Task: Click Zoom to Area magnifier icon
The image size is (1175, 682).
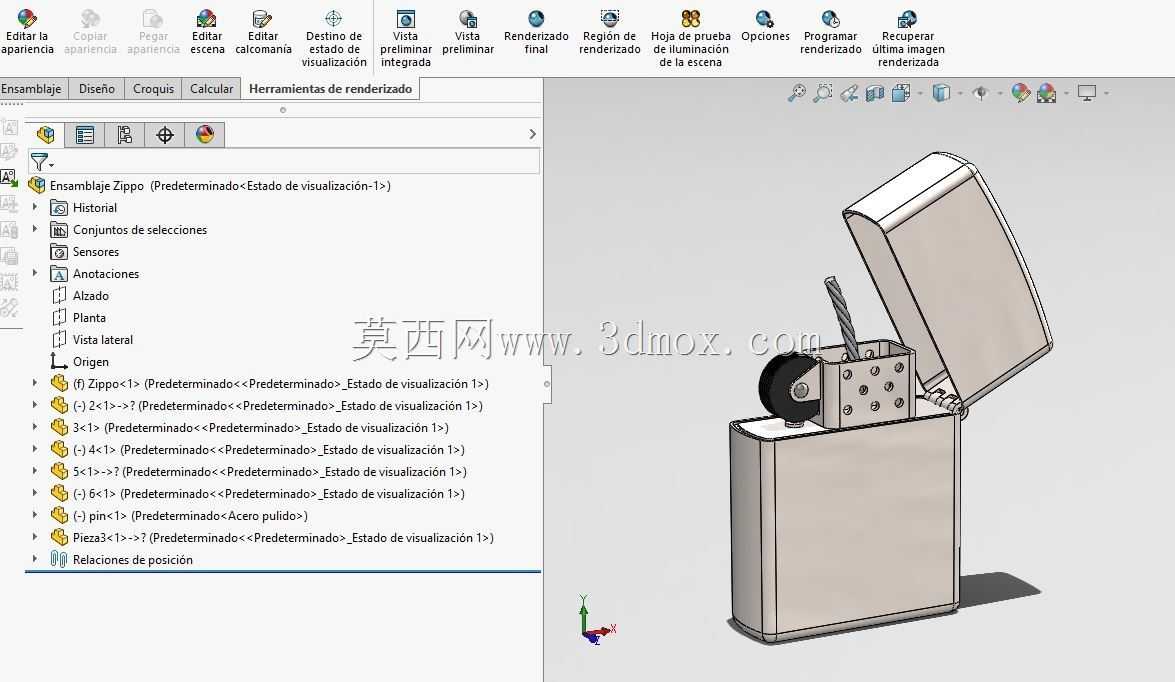Action: point(823,93)
